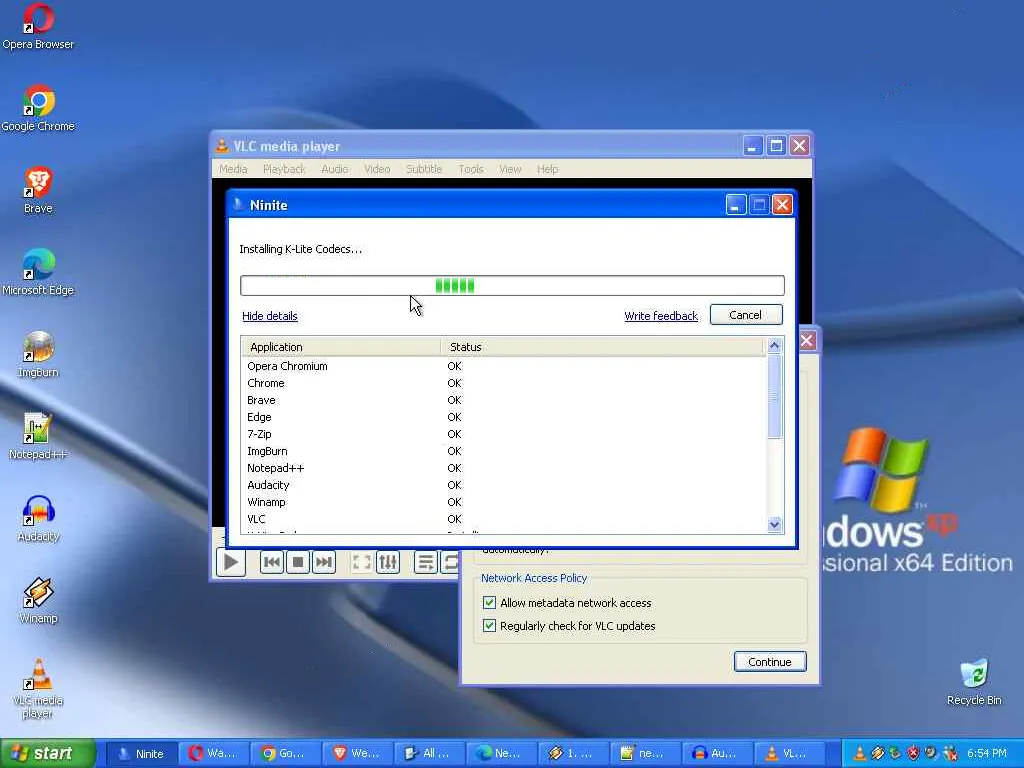Open the Winamp desktop shortcut

coord(38,600)
